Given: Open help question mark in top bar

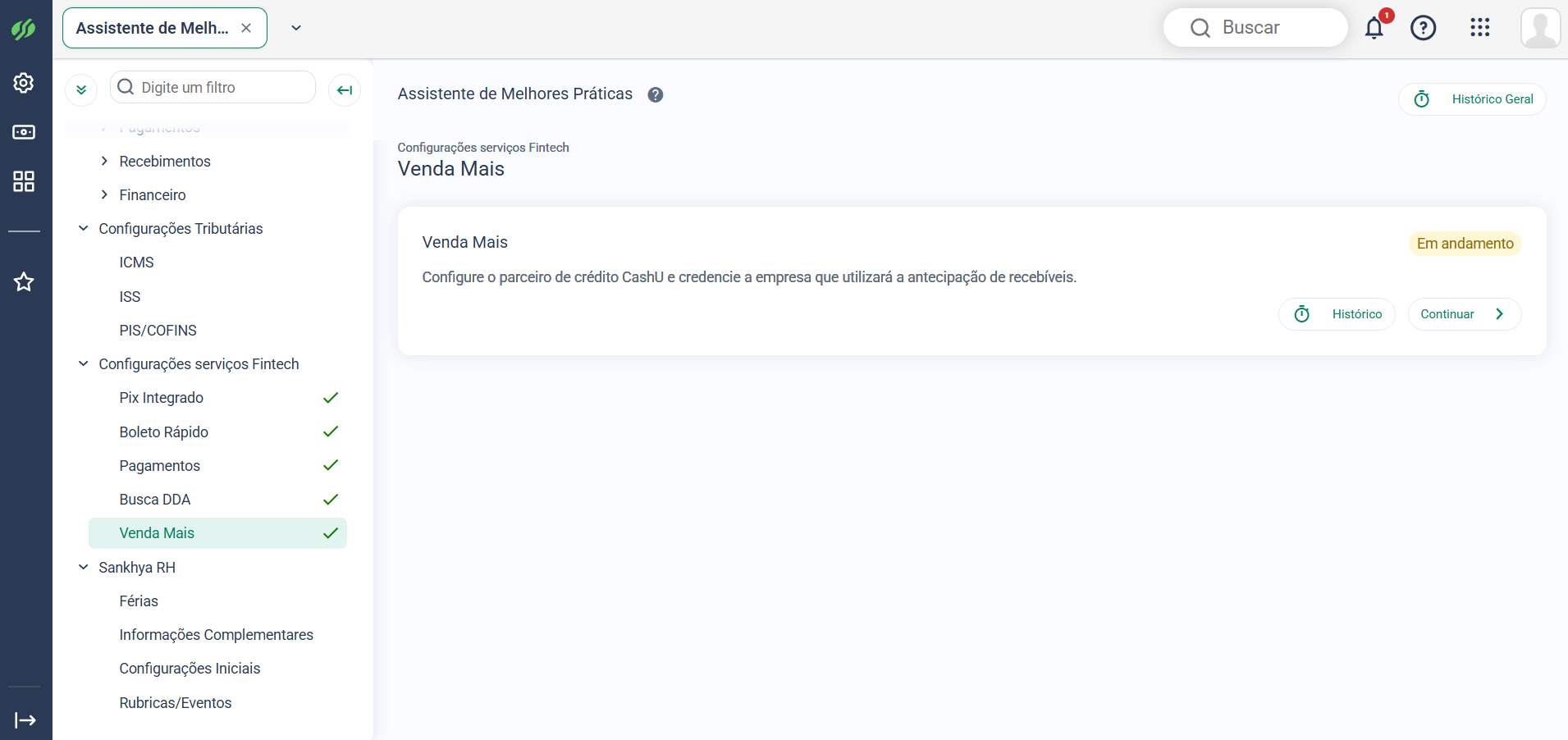Looking at the screenshot, I should [1424, 28].
